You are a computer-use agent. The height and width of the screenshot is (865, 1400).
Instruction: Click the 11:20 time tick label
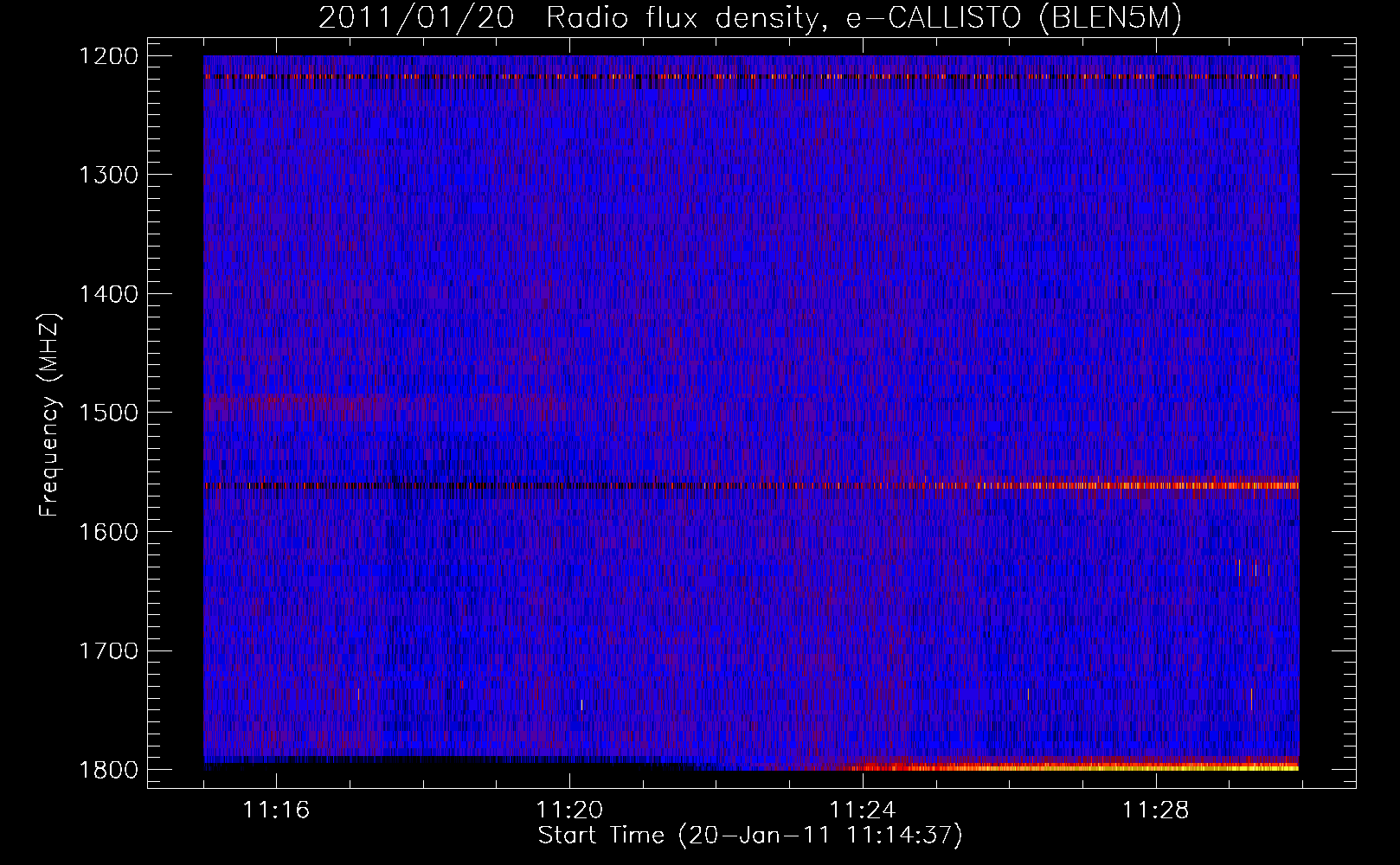click(569, 811)
